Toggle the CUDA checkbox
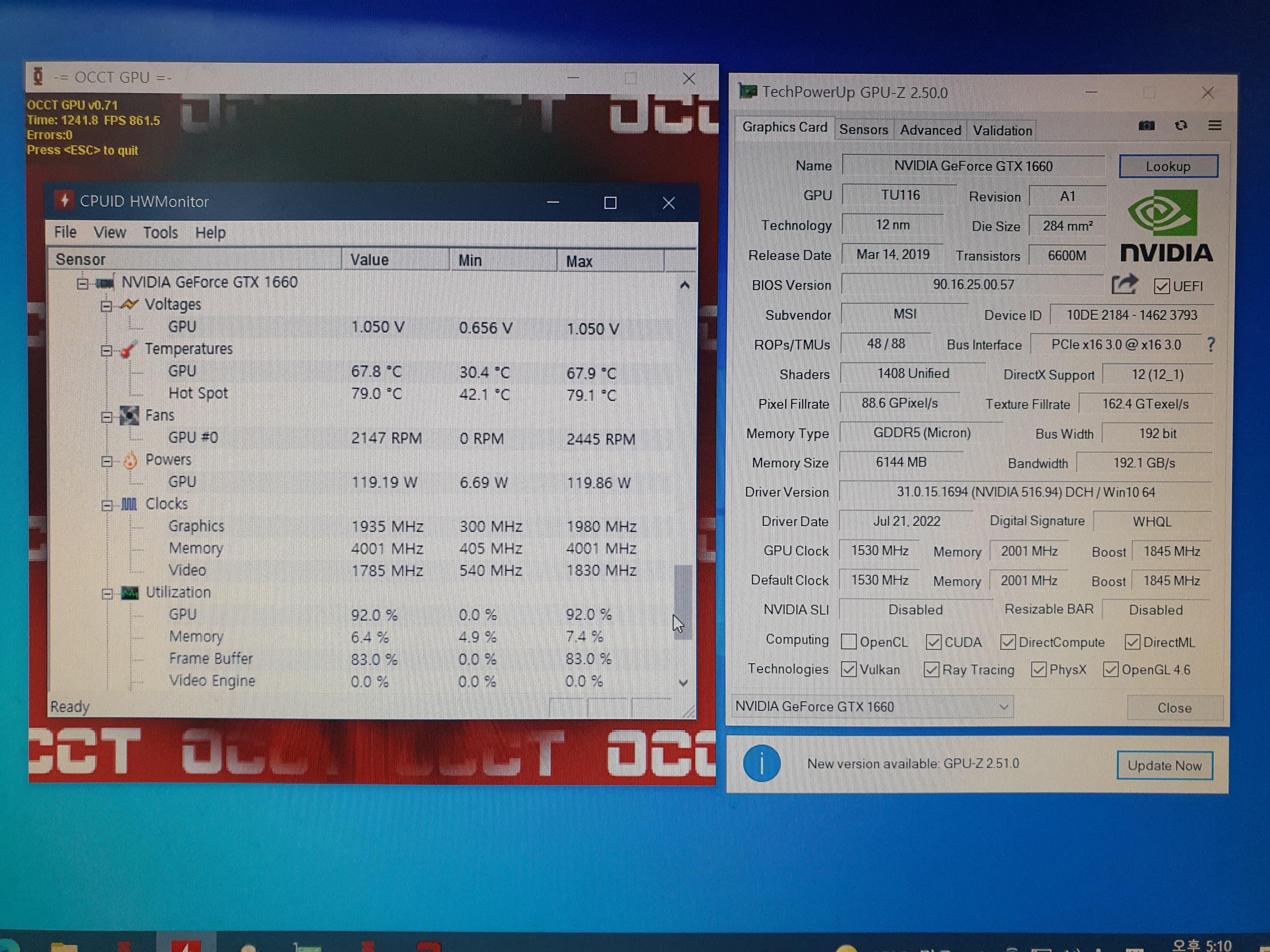Screen dimensions: 1270x952 coord(934,642)
